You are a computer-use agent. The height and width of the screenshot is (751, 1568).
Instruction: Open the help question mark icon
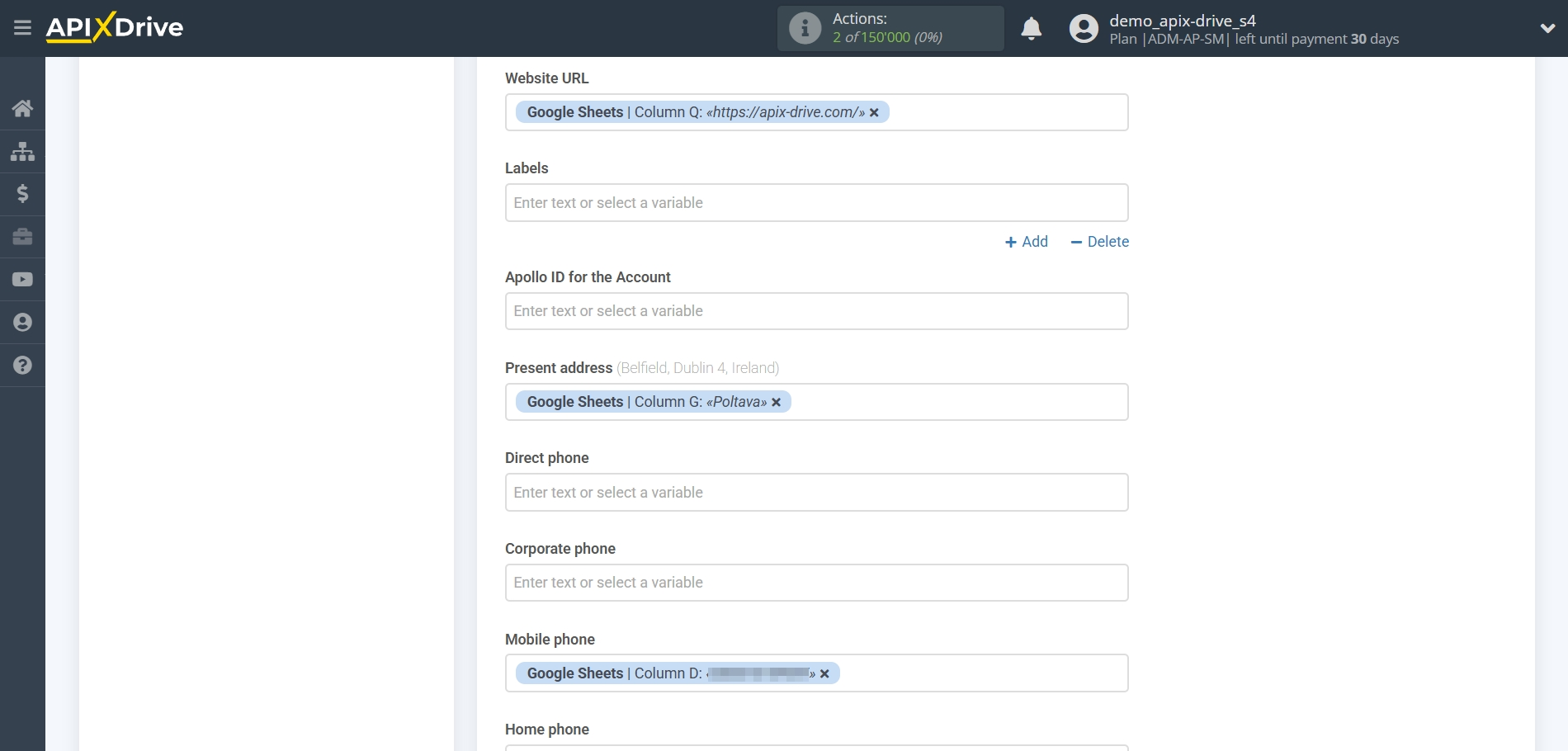point(22,365)
